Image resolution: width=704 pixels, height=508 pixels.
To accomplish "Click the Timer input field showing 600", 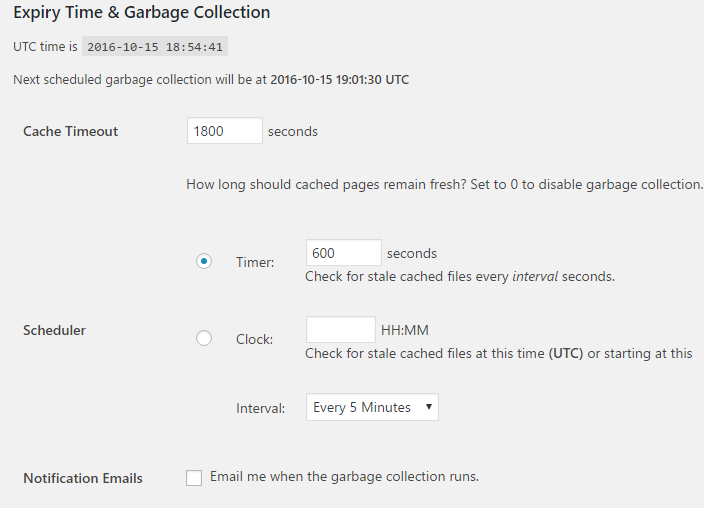I will [343, 253].
